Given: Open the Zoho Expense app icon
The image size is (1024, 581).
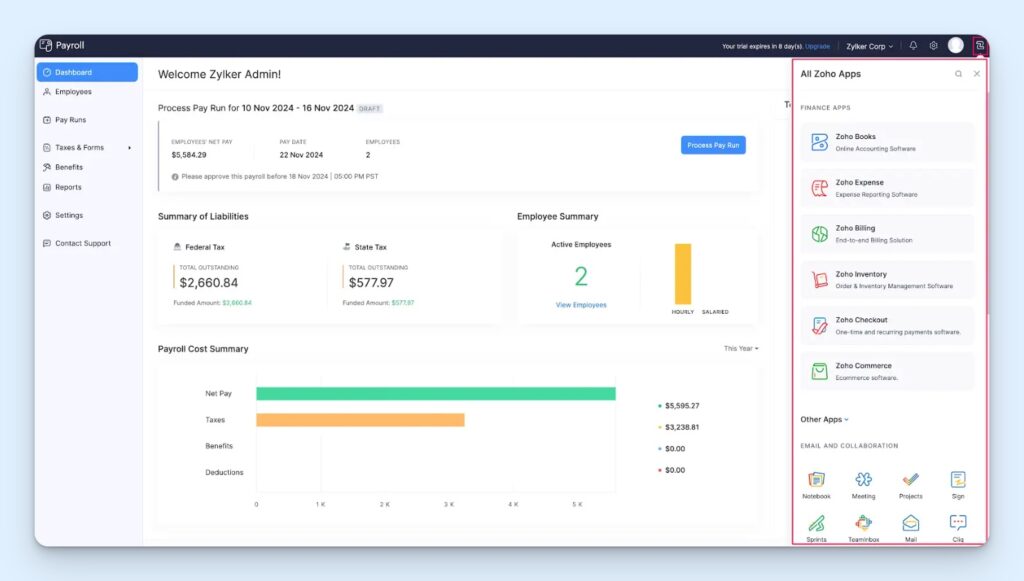Looking at the screenshot, I should coord(819,188).
